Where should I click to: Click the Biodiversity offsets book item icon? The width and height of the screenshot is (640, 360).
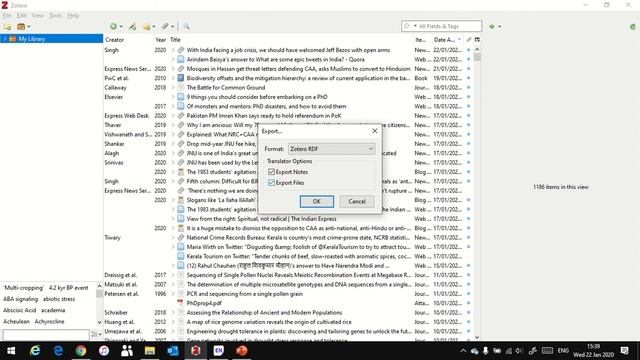click(x=180, y=78)
